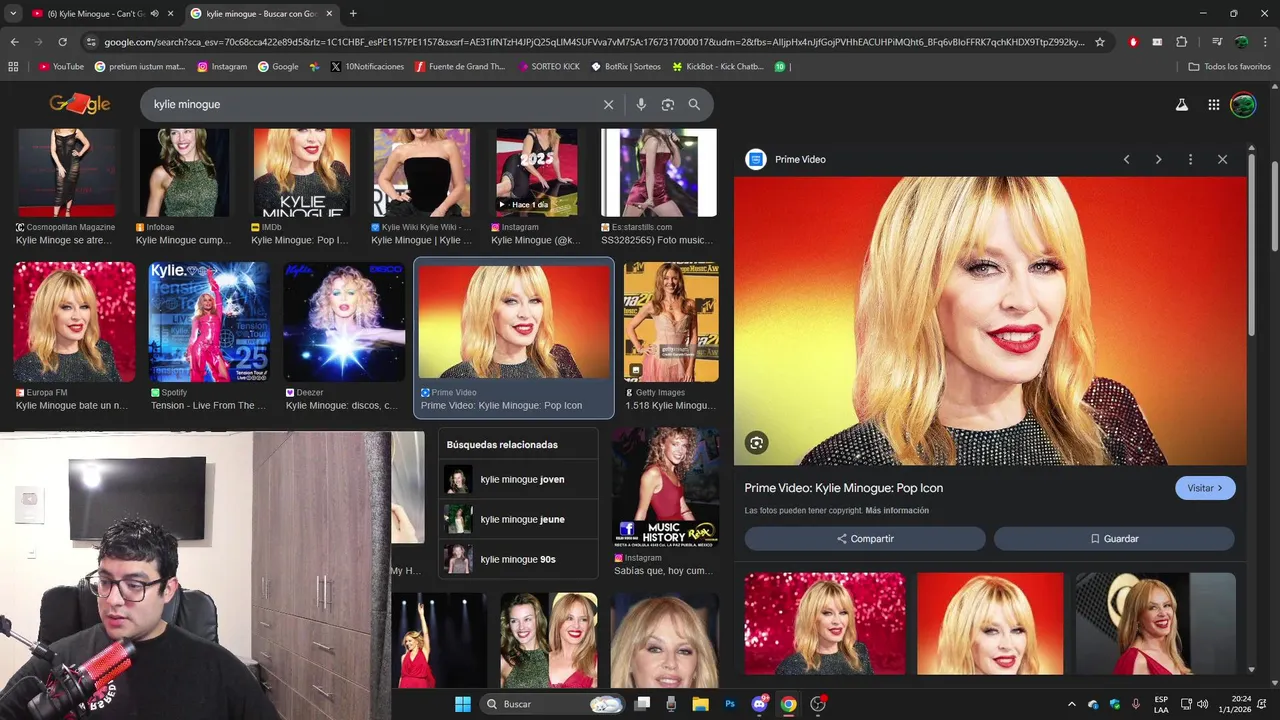Open Todos los favoritos folder
1280x720 pixels.
coord(1229,67)
